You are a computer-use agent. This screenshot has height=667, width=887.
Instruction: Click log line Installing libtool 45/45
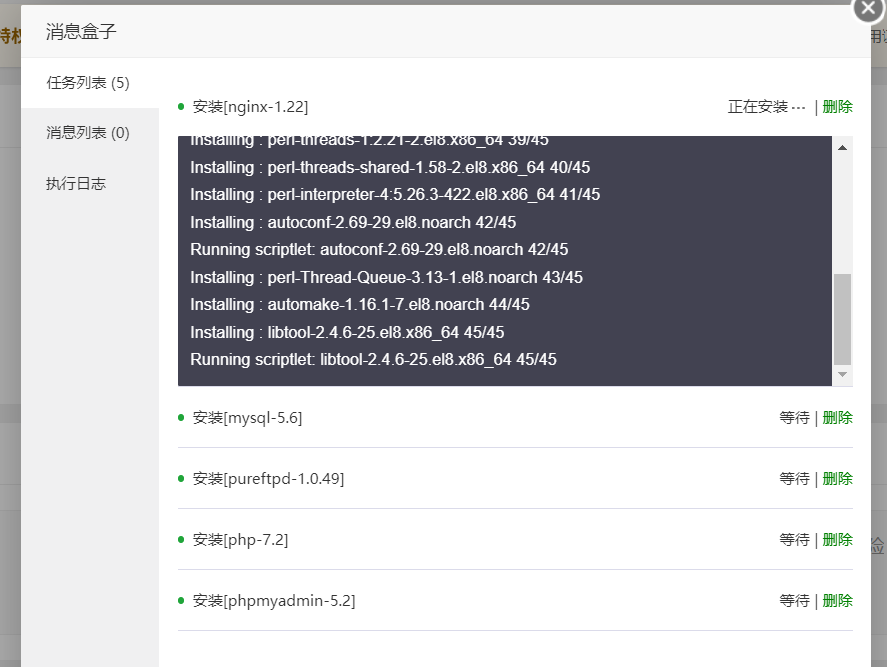pos(347,332)
